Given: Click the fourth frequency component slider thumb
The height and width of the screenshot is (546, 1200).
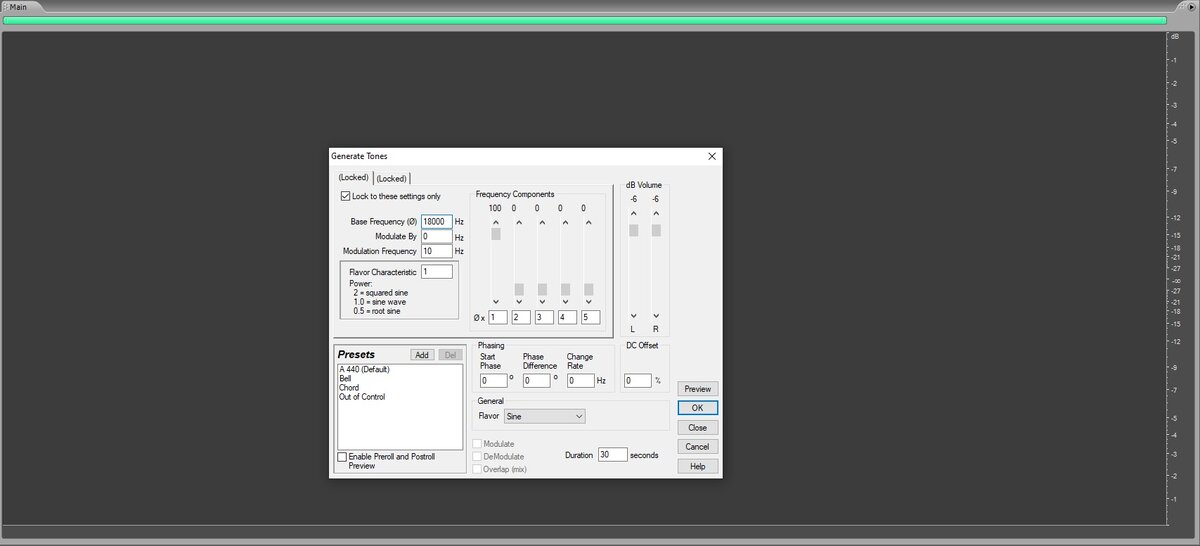Looking at the screenshot, I should click(x=564, y=290).
